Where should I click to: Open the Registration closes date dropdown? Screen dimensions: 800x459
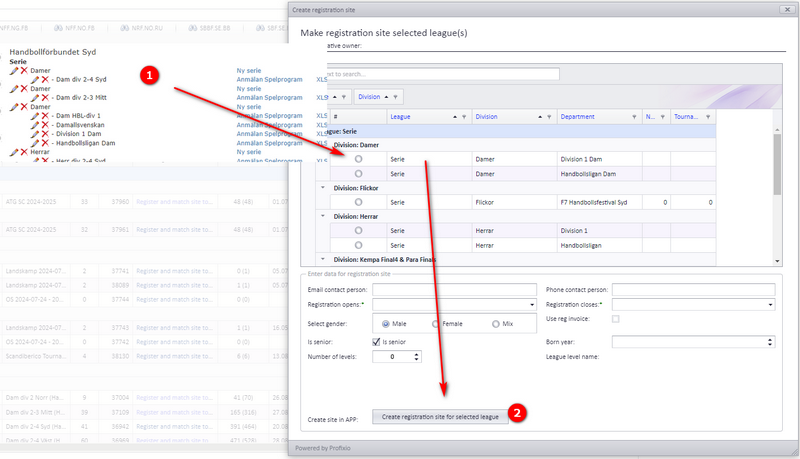[770, 305]
